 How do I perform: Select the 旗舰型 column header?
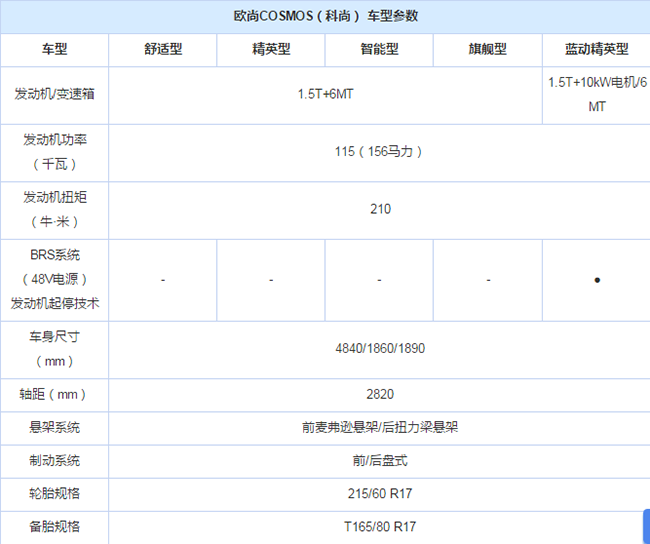[x=488, y=49]
